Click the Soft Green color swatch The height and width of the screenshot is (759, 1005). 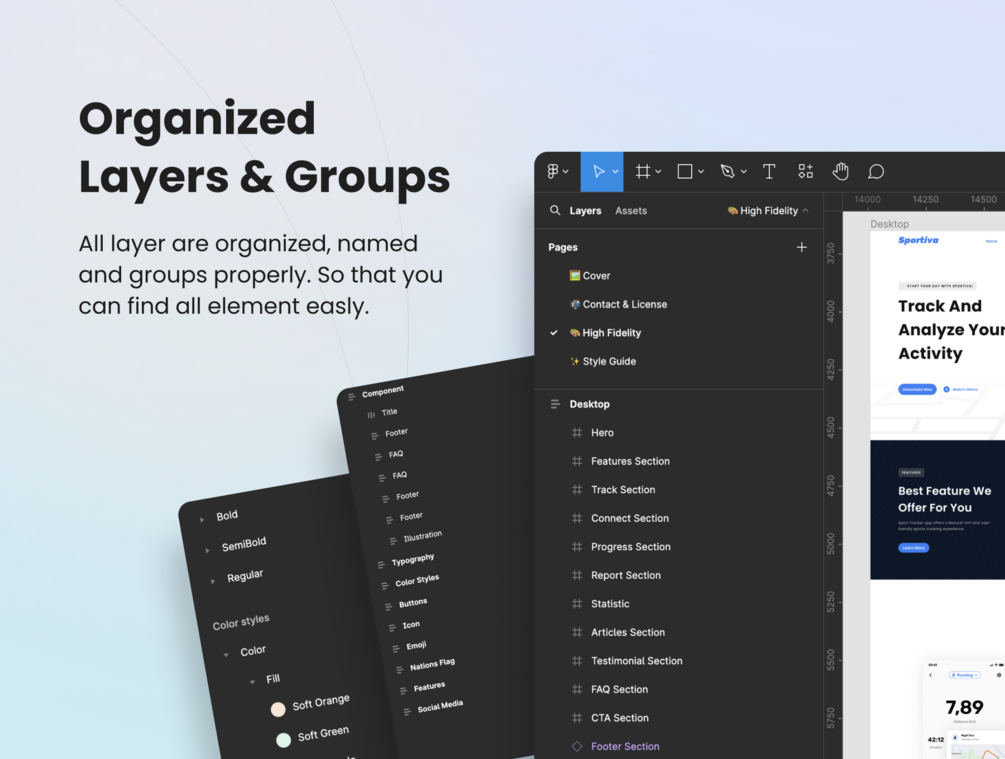[x=283, y=740]
